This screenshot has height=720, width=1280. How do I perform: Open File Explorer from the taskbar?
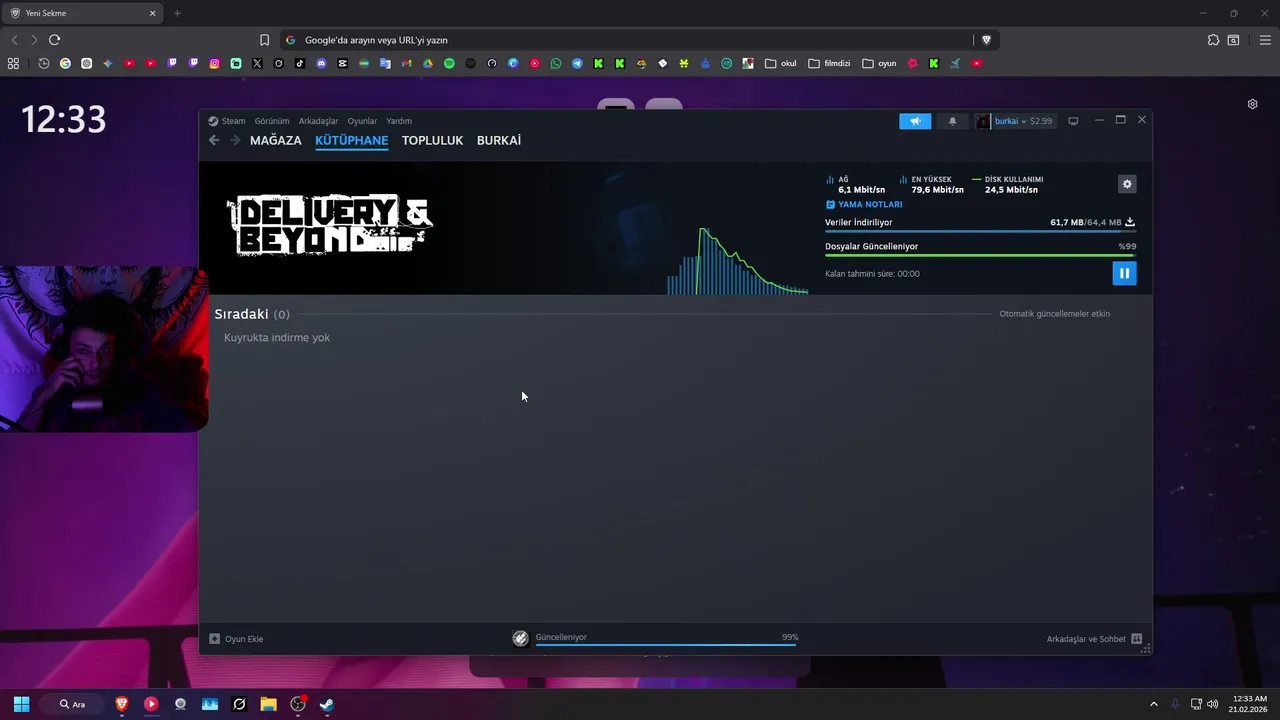(x=268, y=704)
